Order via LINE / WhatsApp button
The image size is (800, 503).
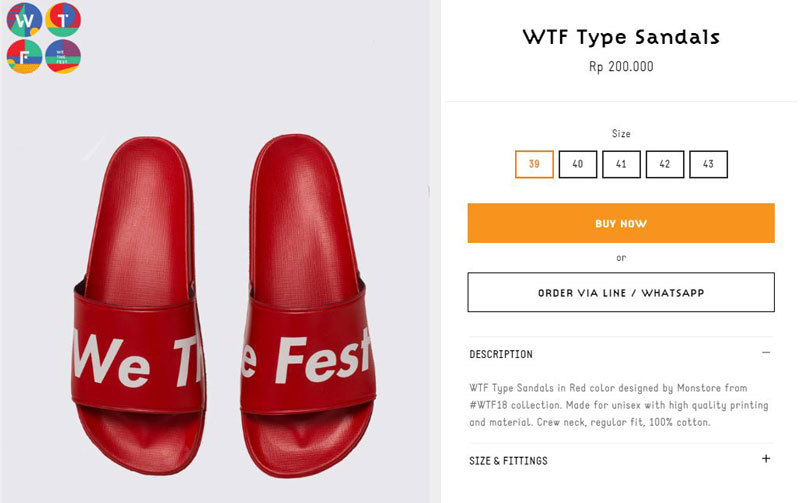click(x=621, y=292)
